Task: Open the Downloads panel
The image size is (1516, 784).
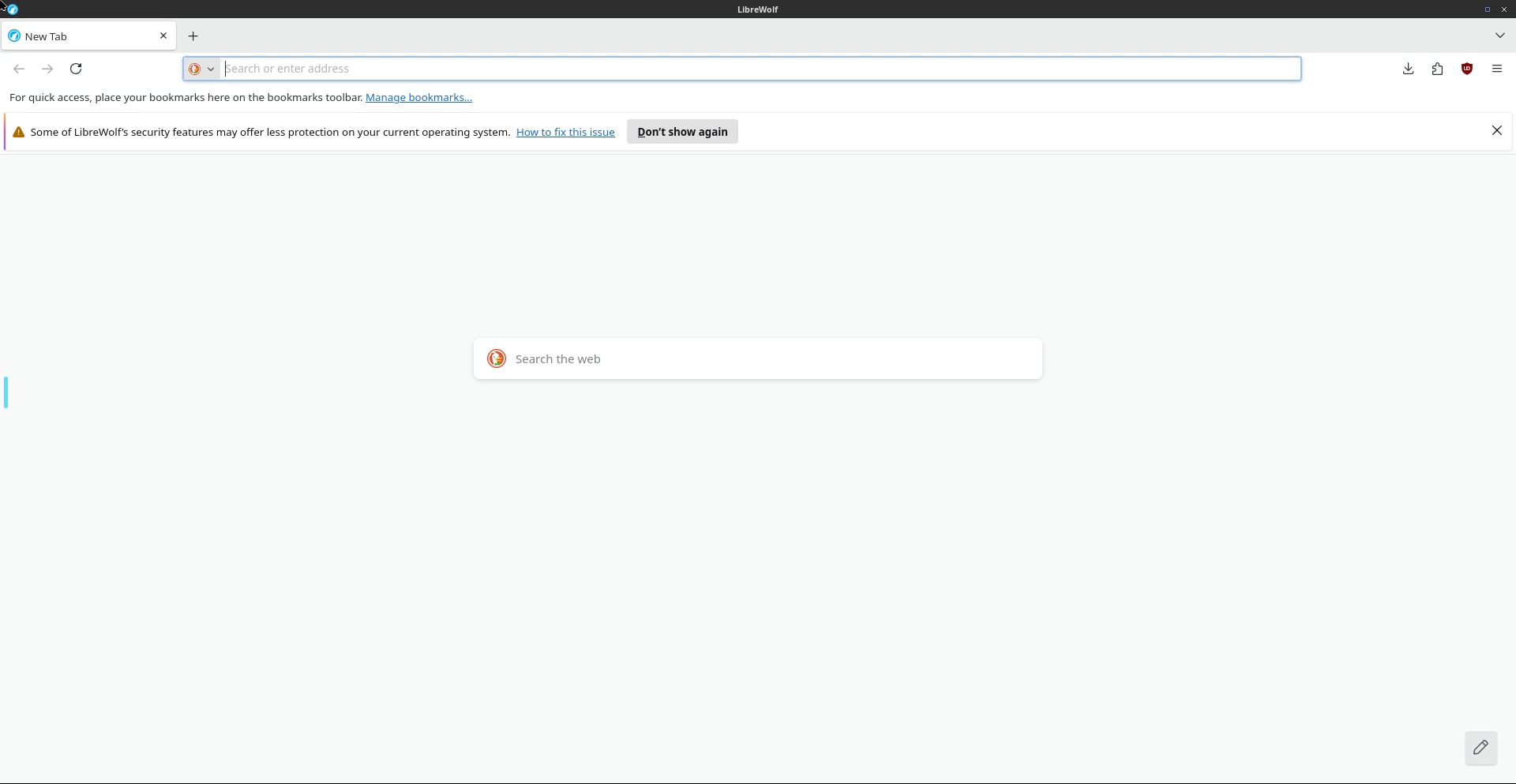Action: point(1408,69)
